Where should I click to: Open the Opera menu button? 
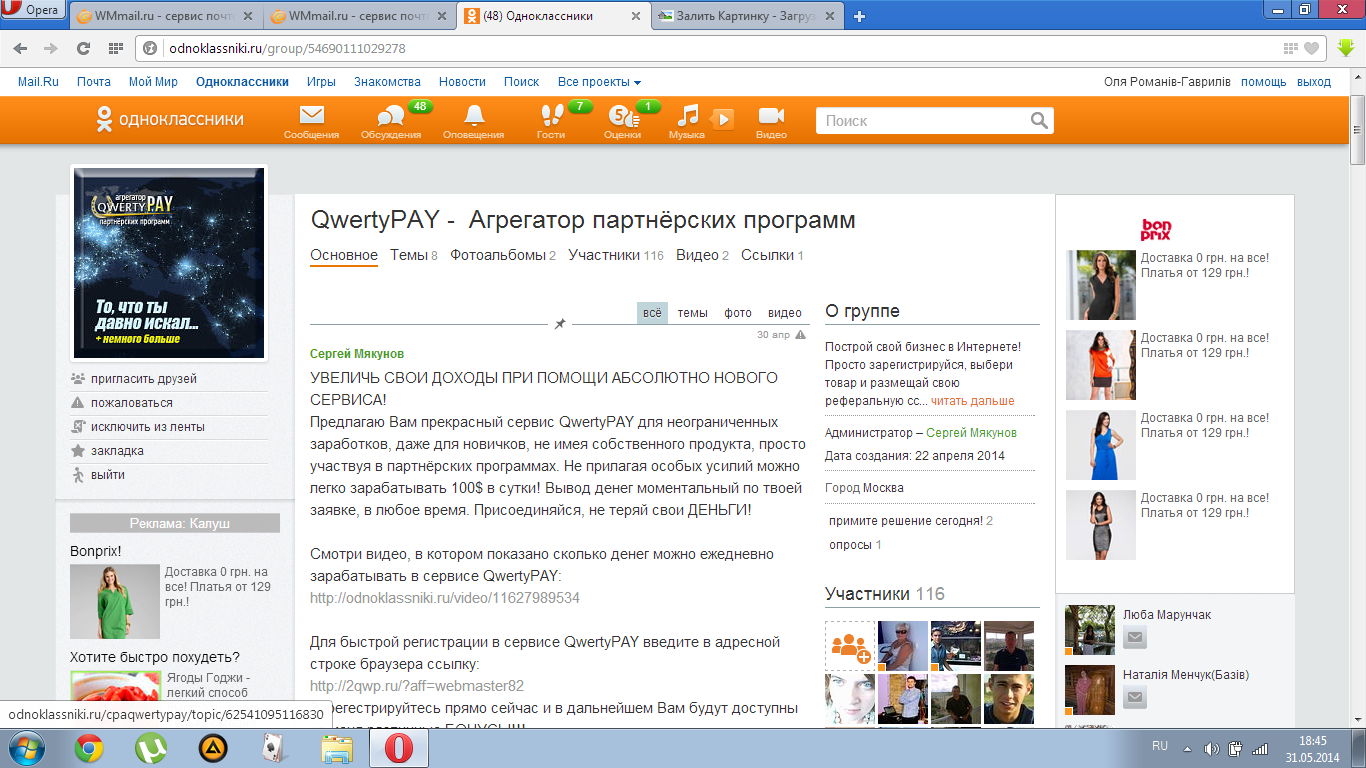coord(33,11)
